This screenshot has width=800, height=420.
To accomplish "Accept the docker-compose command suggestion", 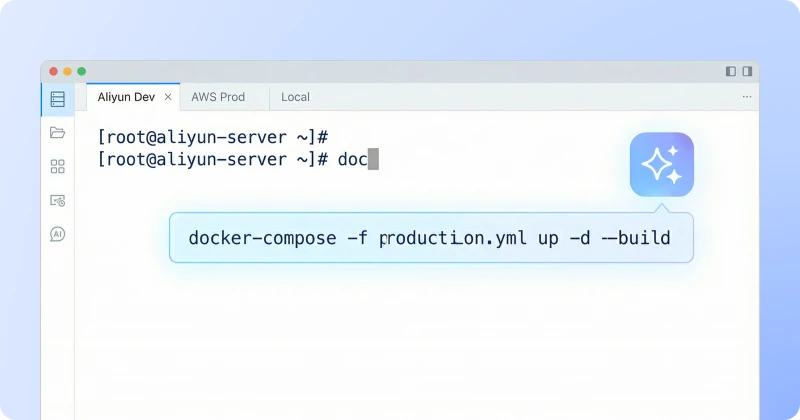I will pyautogui.click(x=429, y=238).
